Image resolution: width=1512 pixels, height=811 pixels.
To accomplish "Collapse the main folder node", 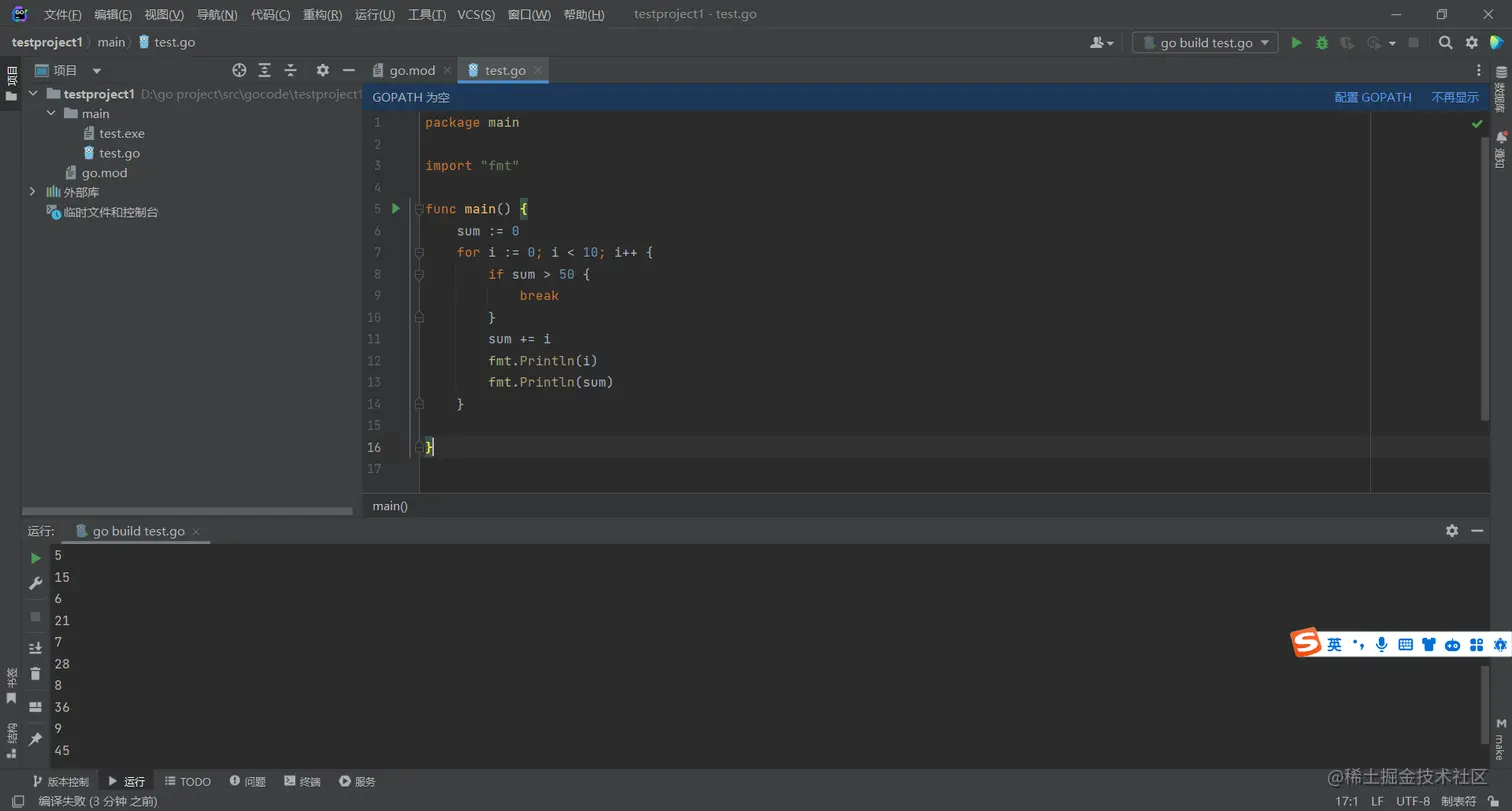I will (52, 113).
